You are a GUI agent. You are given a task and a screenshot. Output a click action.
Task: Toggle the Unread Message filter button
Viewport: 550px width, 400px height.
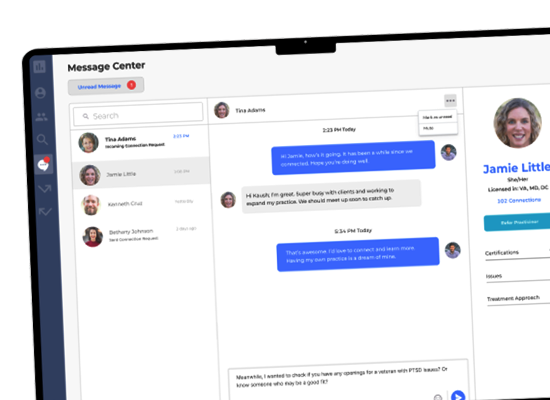pyautogui.click(x=106, y=86)
